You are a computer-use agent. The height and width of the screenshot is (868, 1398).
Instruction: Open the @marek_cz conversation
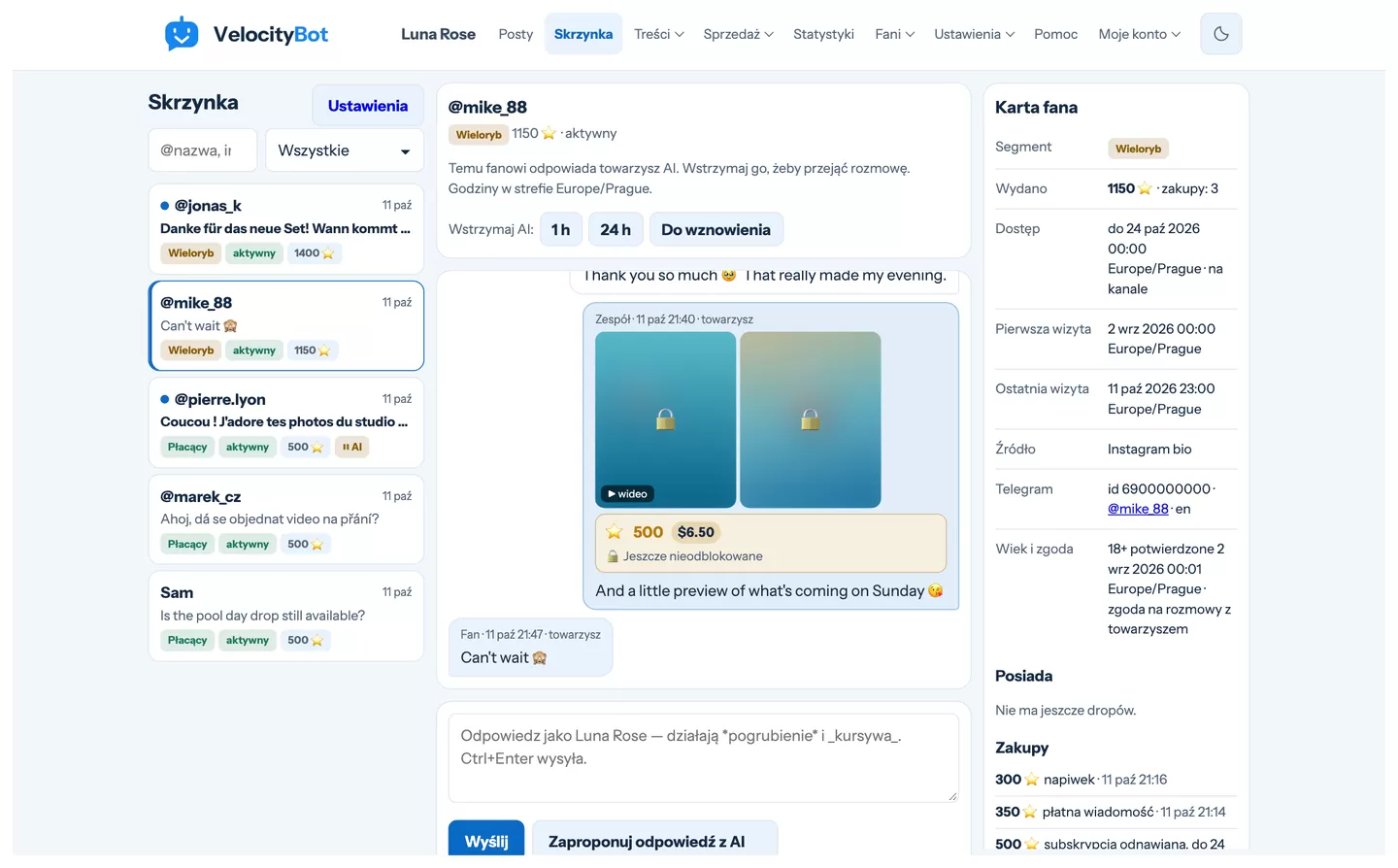tap(286, 519)
